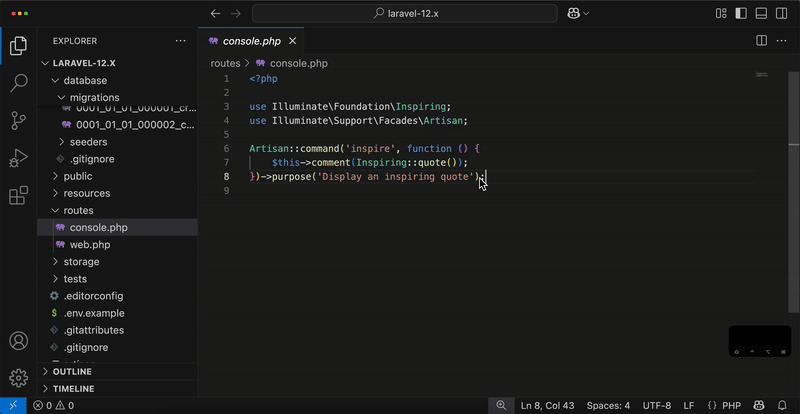Expand the resources folder
Viewport: 800px width, 414px height.
[117, 193]
